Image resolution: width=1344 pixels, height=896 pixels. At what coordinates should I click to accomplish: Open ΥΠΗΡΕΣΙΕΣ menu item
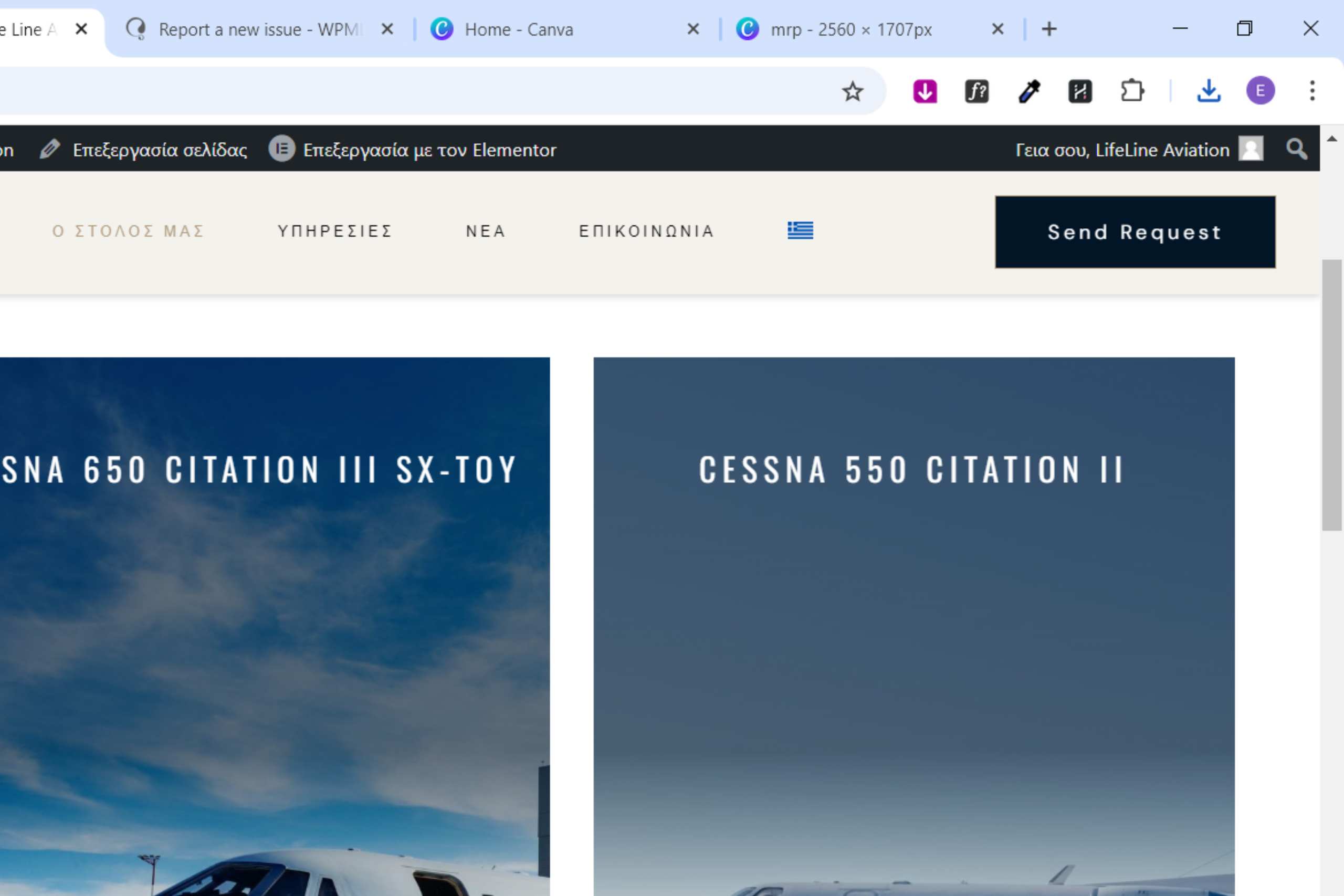(x=334, y=231)
